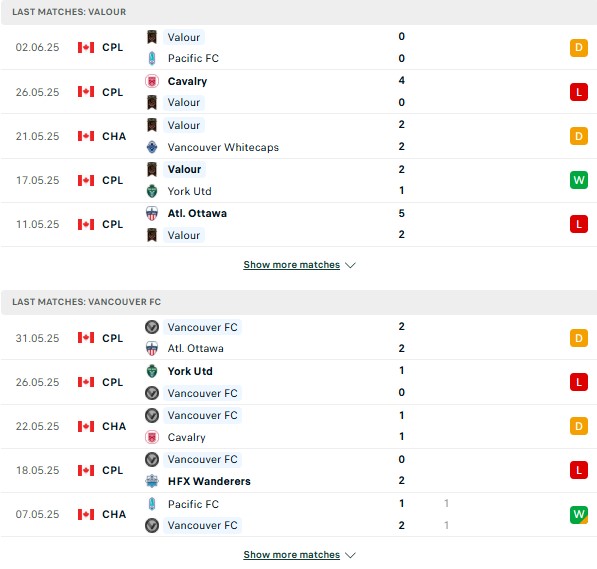
Task: Click Atl. Ottawa crest in 11.05.25 match
Action: 152,213
